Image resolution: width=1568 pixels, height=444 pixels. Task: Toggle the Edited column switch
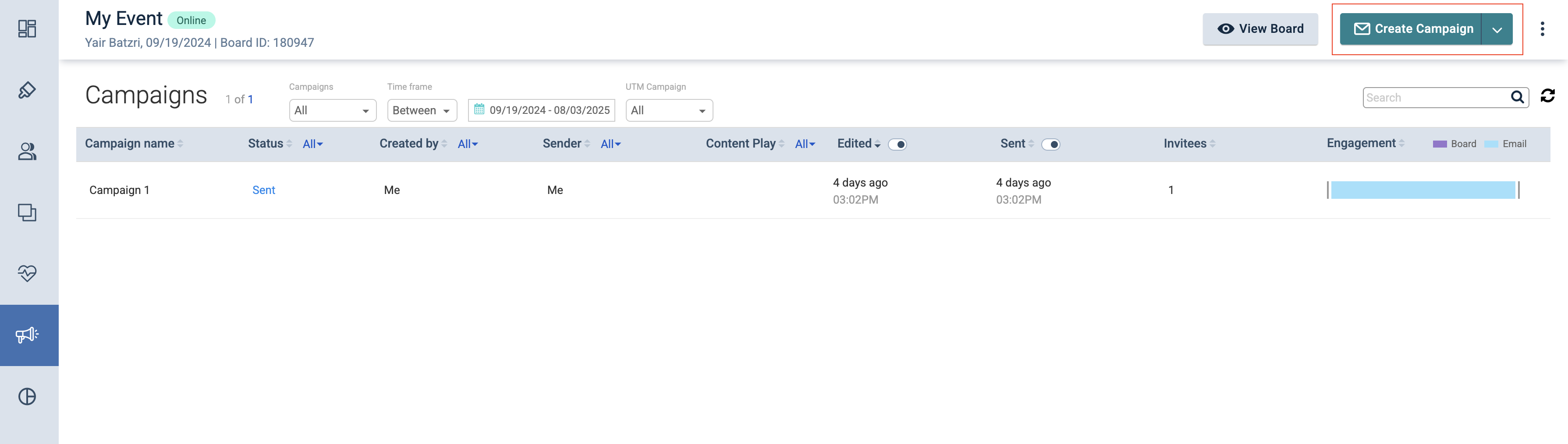[897, 145]
